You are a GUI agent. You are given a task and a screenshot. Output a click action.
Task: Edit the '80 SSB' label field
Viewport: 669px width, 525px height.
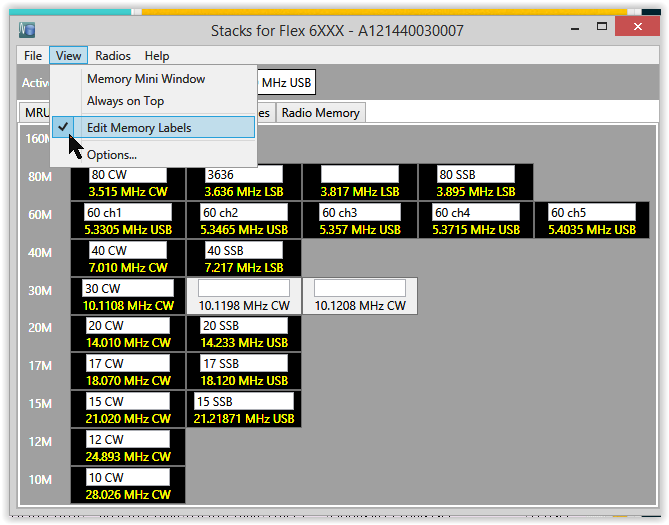(476, 175)
